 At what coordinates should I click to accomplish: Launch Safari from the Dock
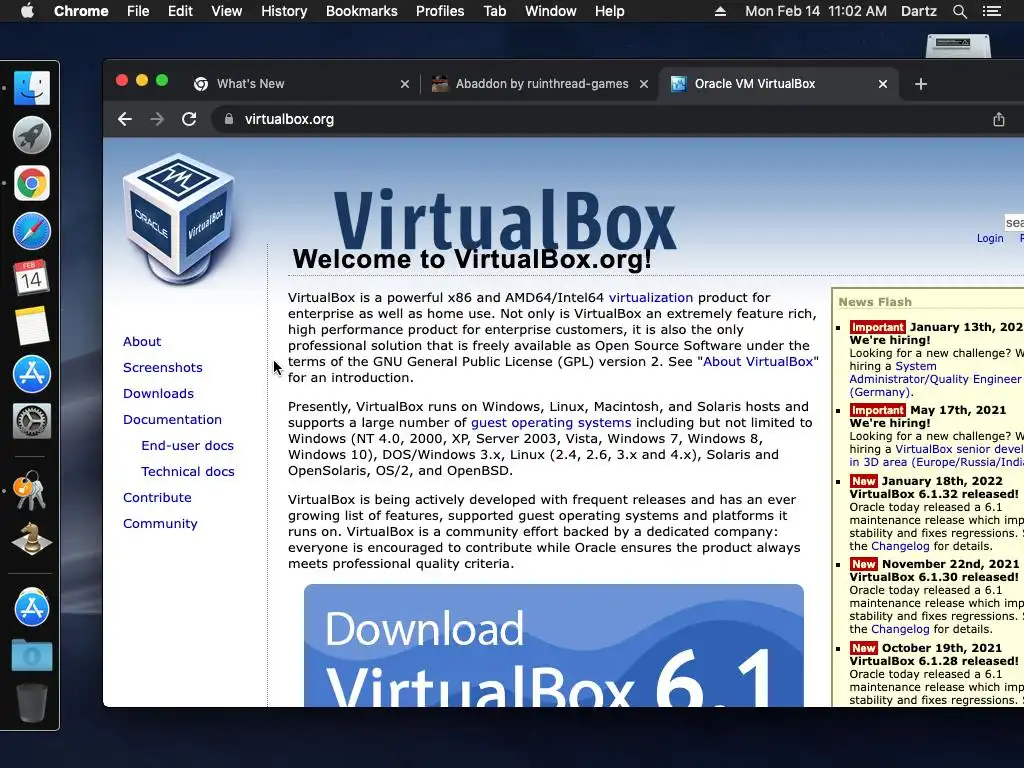[31, 231]
